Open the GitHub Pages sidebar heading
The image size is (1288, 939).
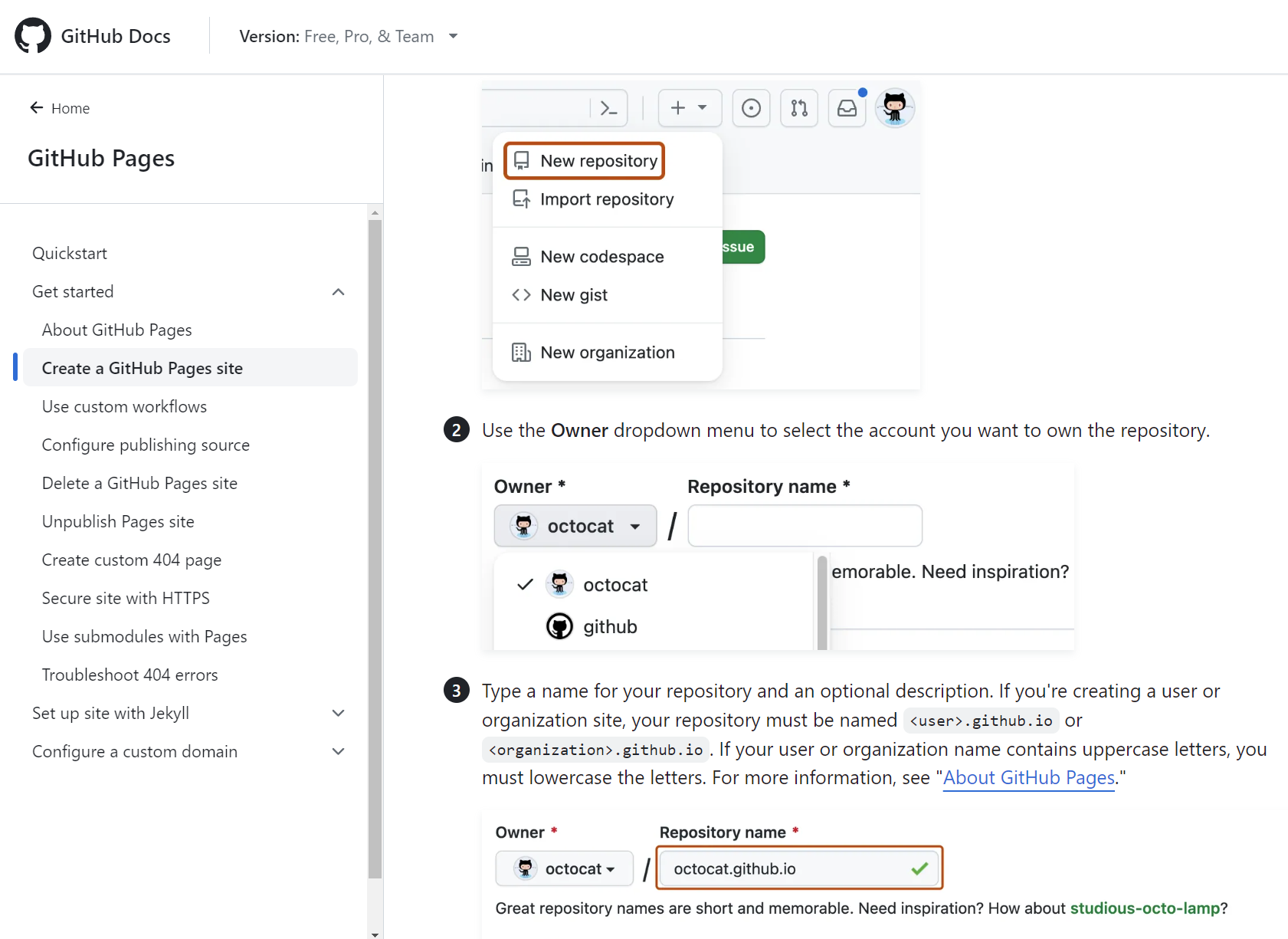click(x=101, y=158)
